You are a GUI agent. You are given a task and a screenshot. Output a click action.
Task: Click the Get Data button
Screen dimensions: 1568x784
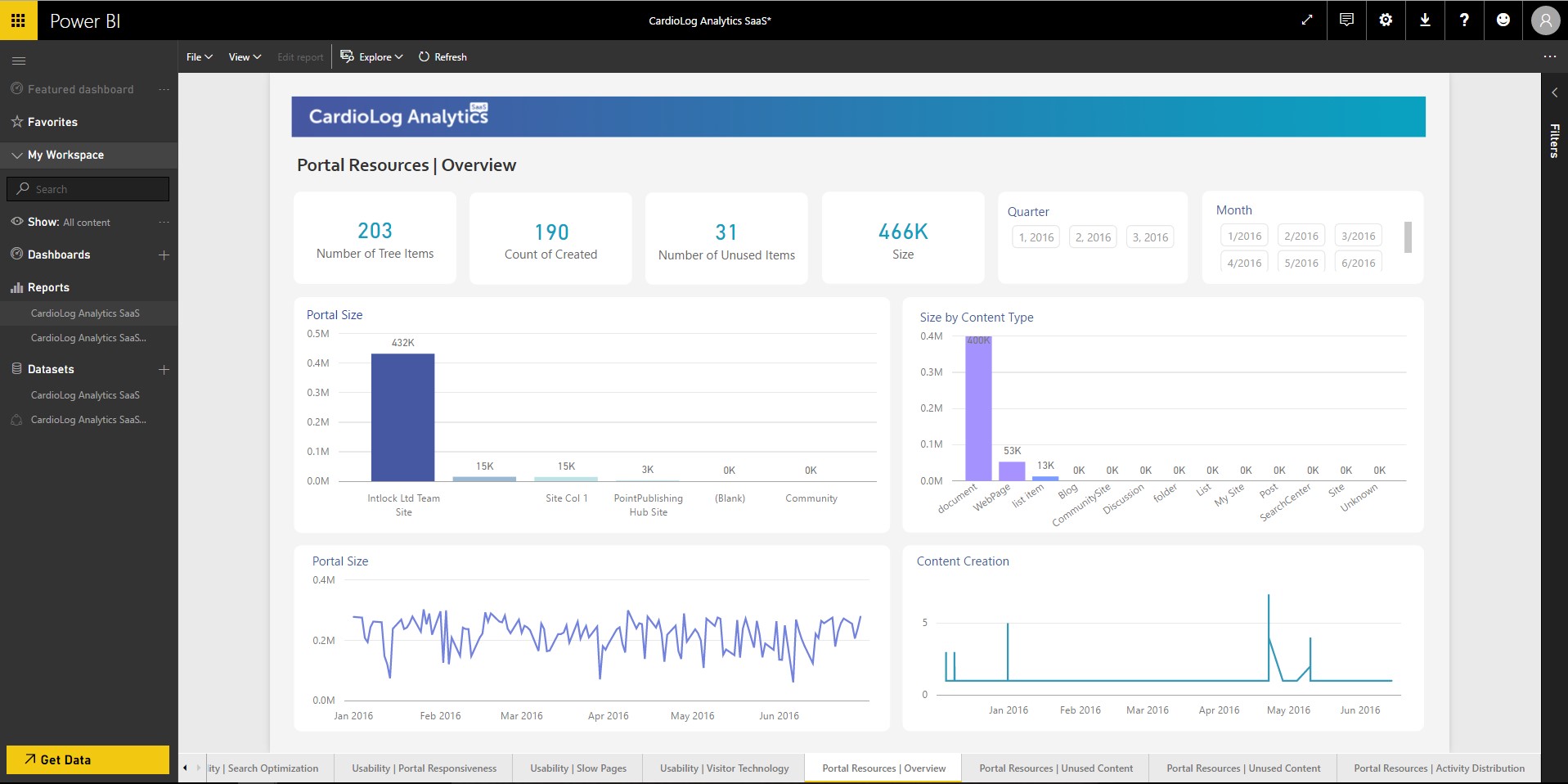(x=88, y=759)
